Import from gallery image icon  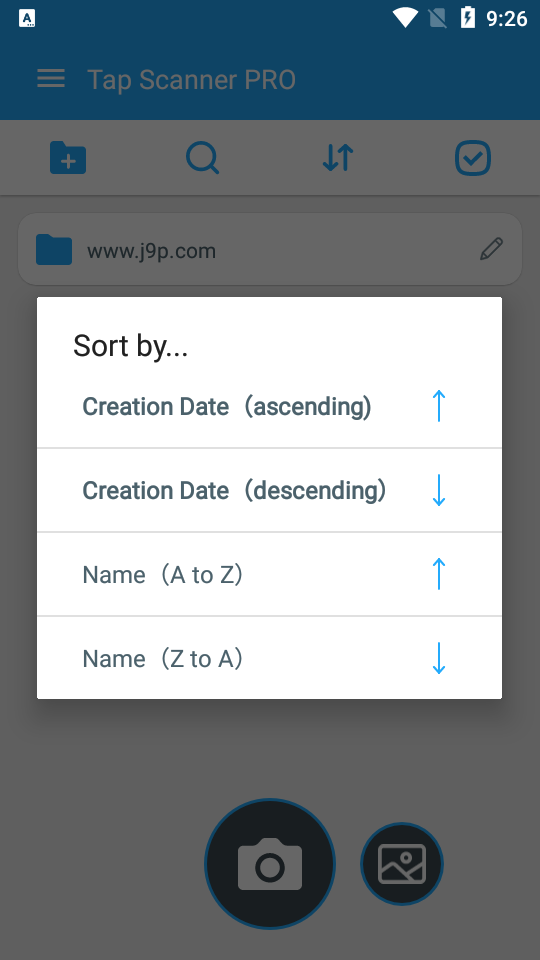402,864
